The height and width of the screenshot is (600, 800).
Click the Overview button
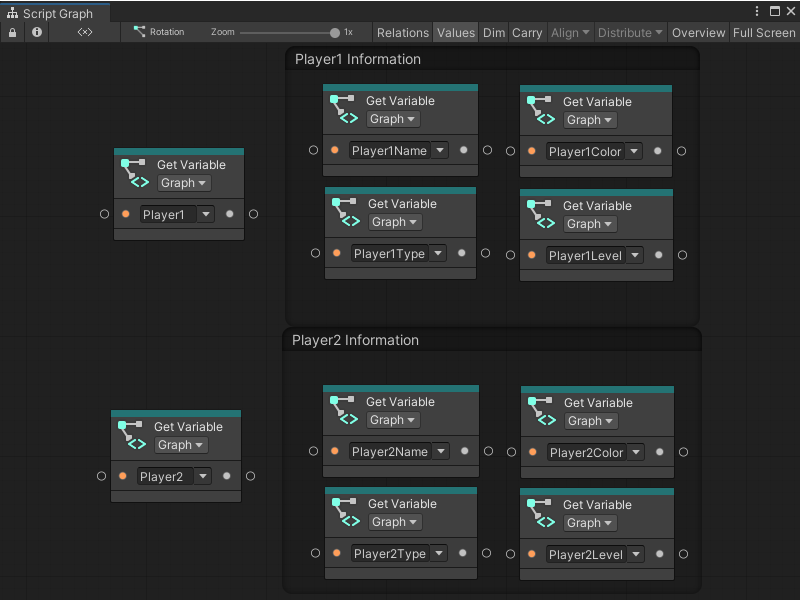[698, 32]
